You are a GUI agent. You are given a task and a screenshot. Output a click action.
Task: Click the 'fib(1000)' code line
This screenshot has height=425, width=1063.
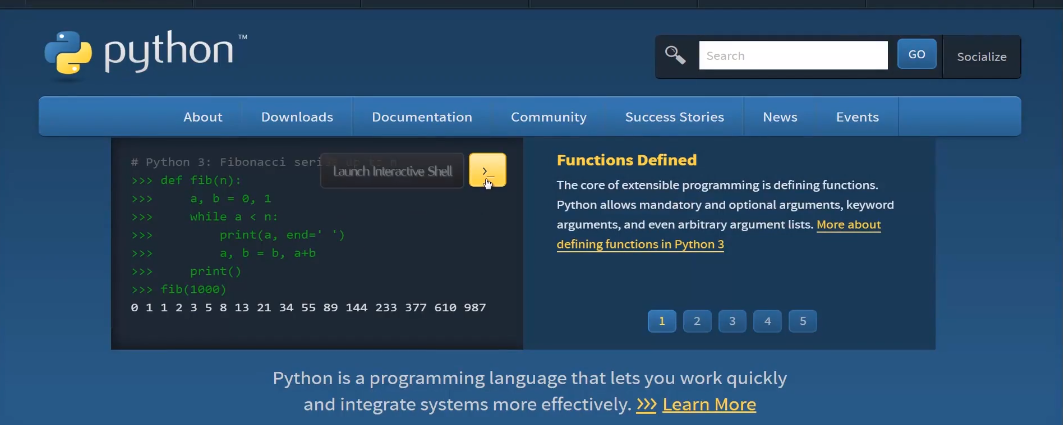(x=178, y=289)
